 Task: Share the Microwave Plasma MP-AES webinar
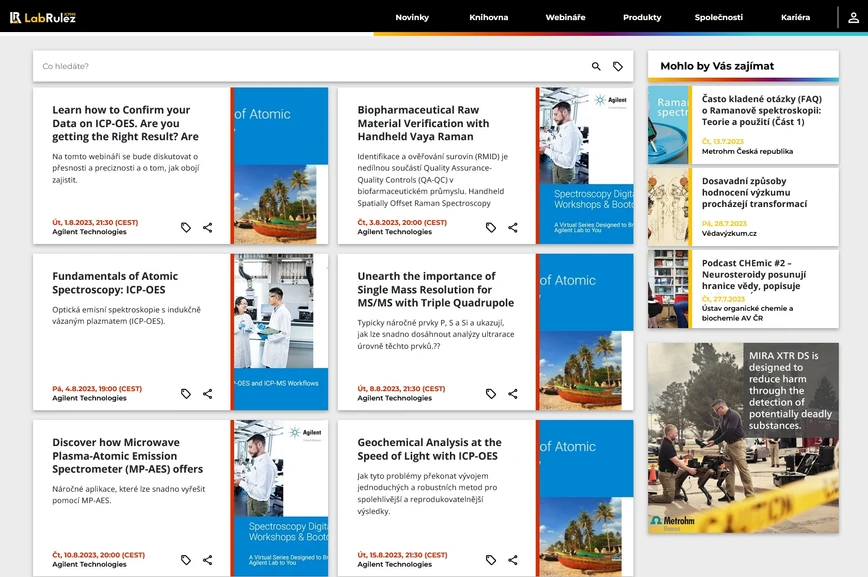[x=208, y=560]
